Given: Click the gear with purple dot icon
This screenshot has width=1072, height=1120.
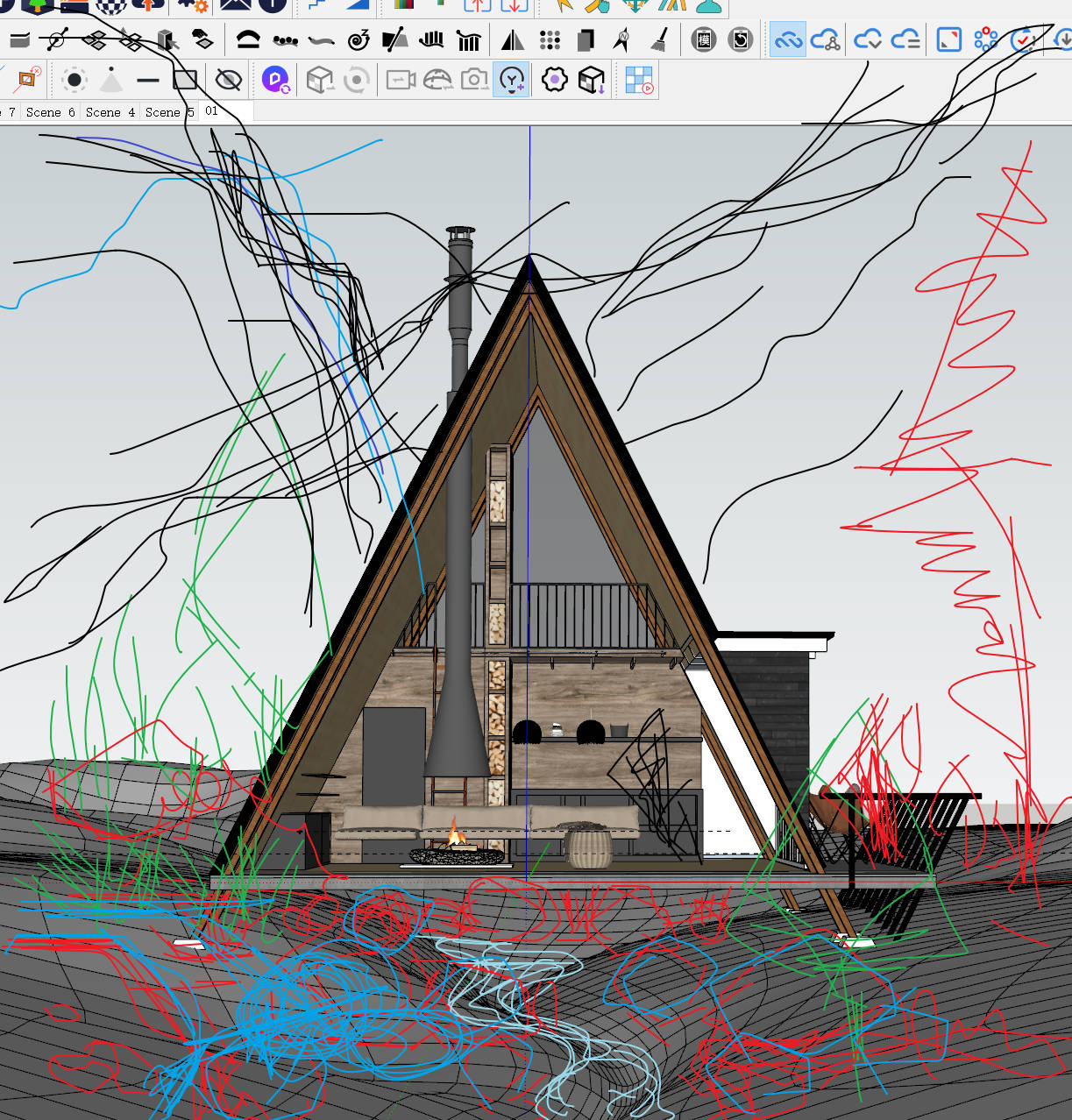Looking at the screenshot, I should click(554, 81).
